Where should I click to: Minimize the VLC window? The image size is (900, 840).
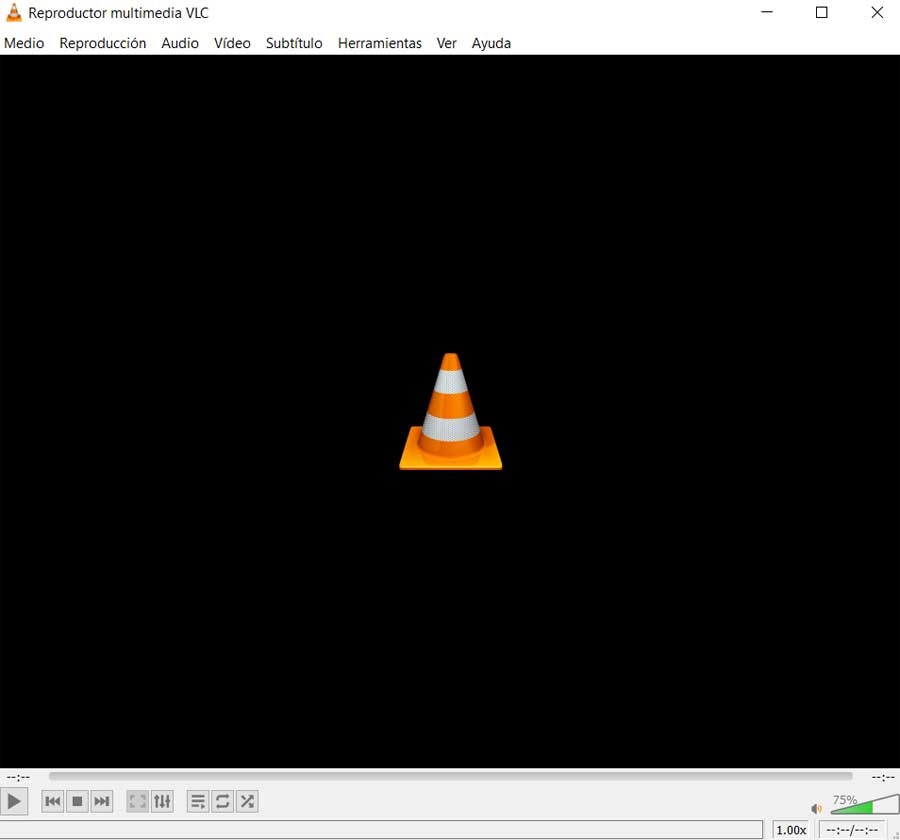pos(767,12)
